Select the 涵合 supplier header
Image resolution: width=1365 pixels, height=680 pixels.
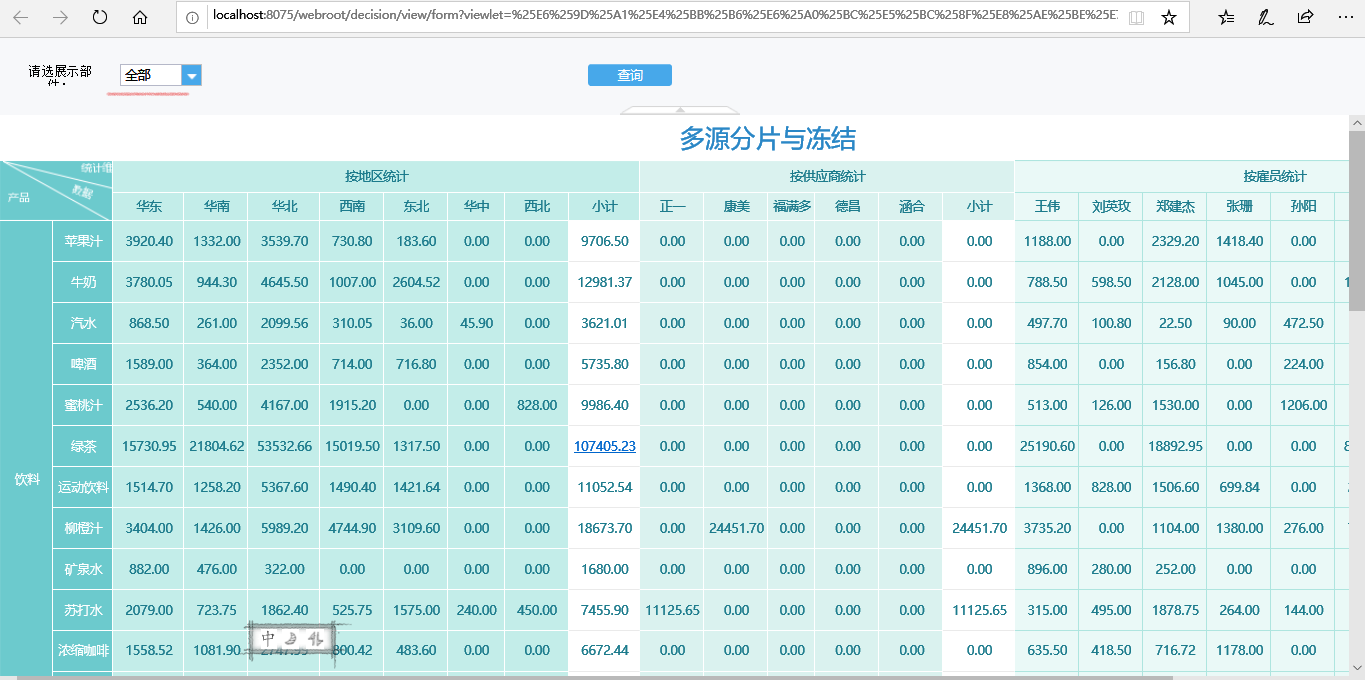[x=911, y=206]
